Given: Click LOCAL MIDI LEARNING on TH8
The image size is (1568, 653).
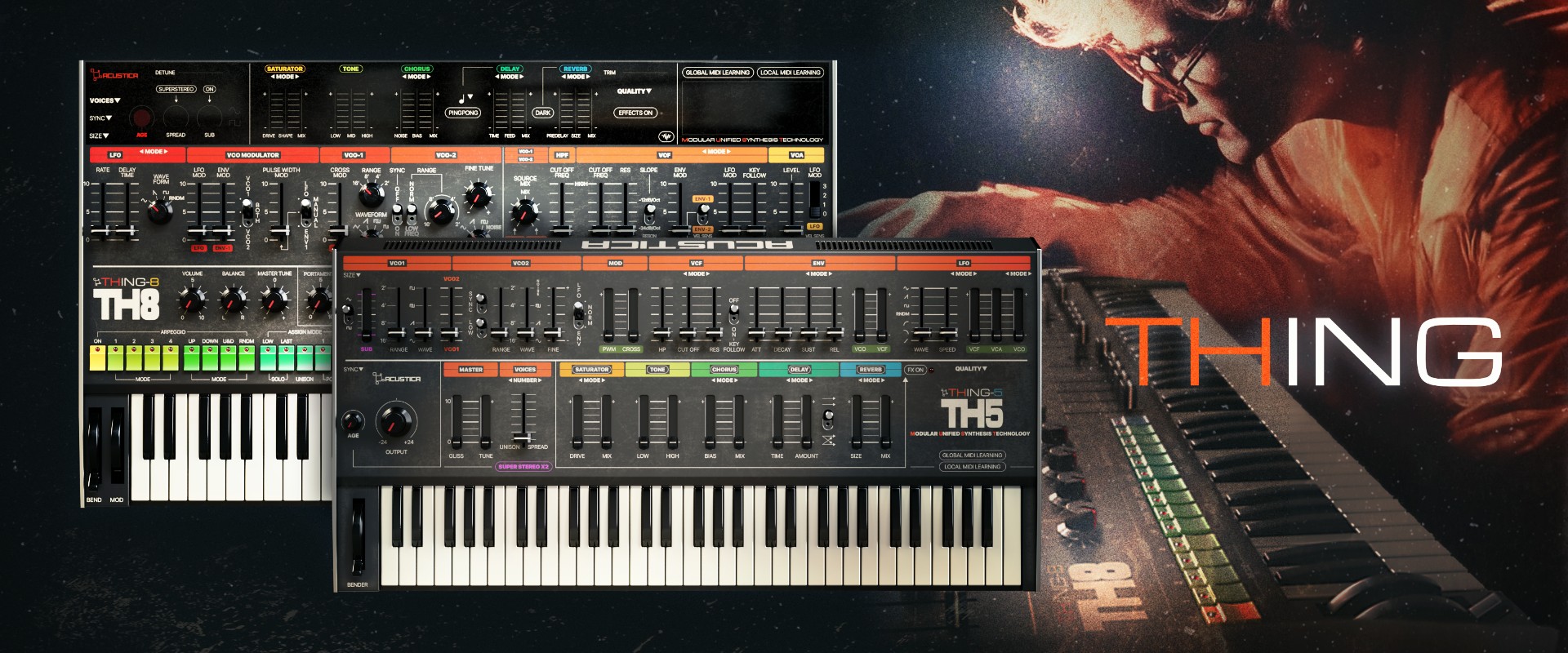Looking at the screenshot, I should click(791, 73).
